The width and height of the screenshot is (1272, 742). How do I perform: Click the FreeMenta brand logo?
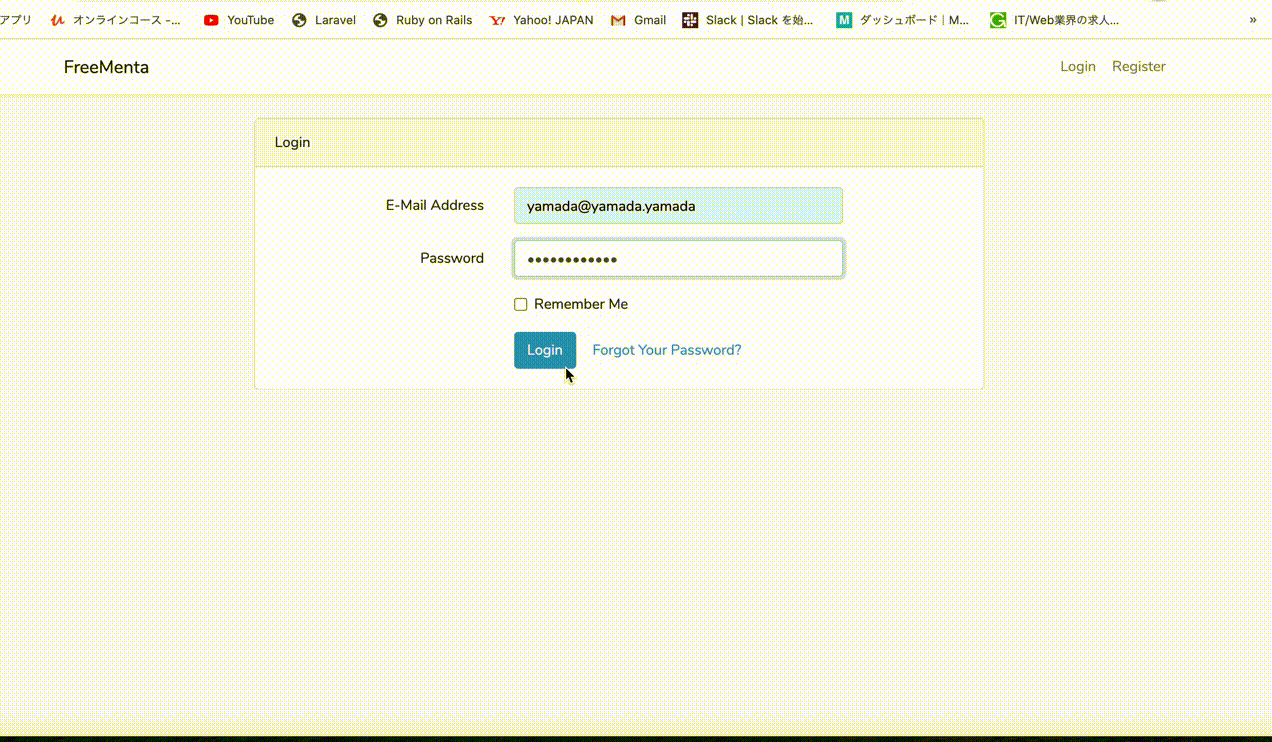tap(106, 66)
